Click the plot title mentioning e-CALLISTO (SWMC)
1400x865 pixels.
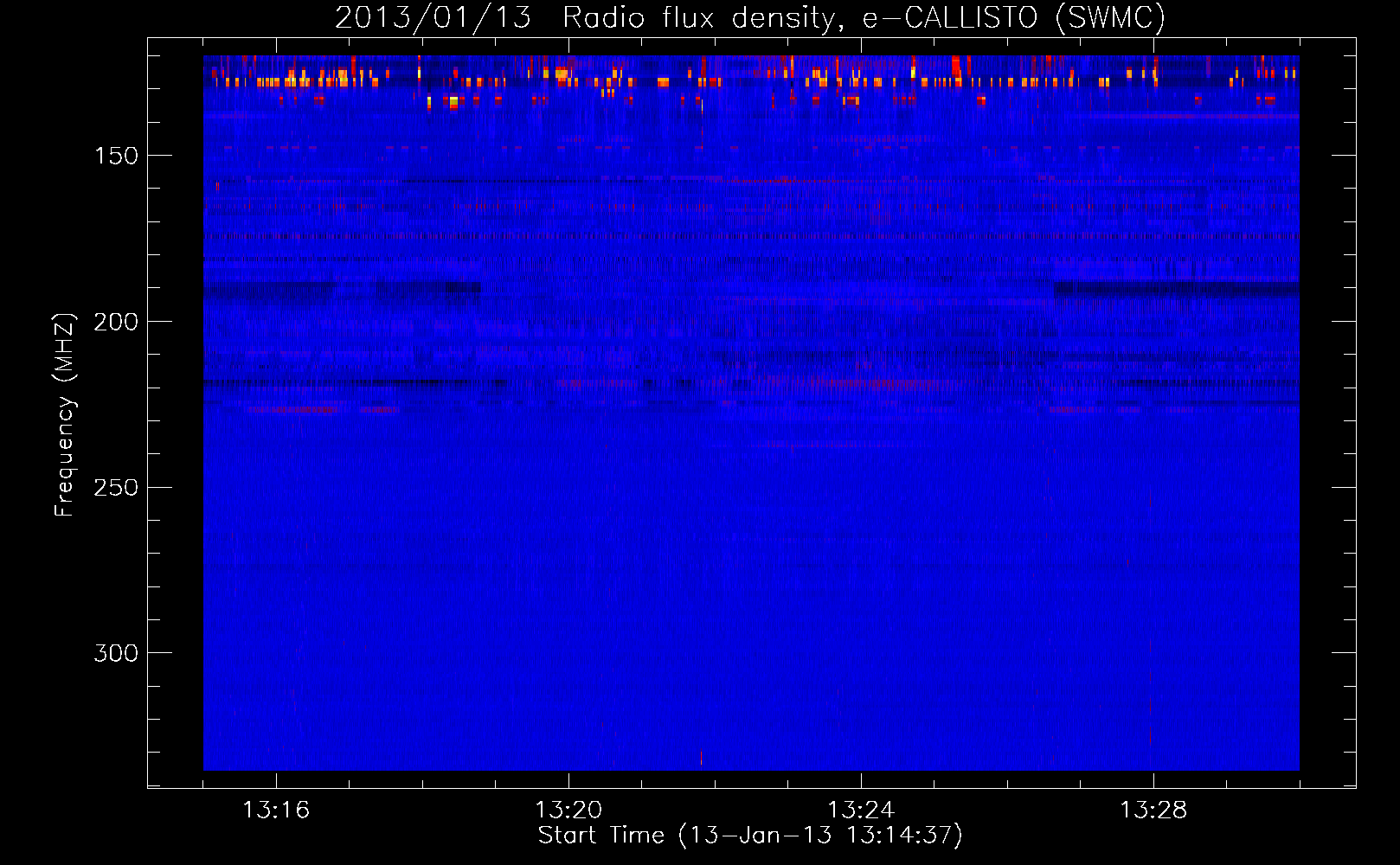pos(750,17)
